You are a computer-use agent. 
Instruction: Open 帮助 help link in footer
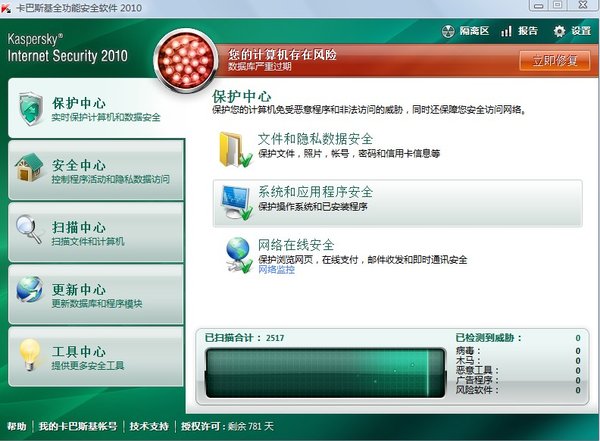17,426
